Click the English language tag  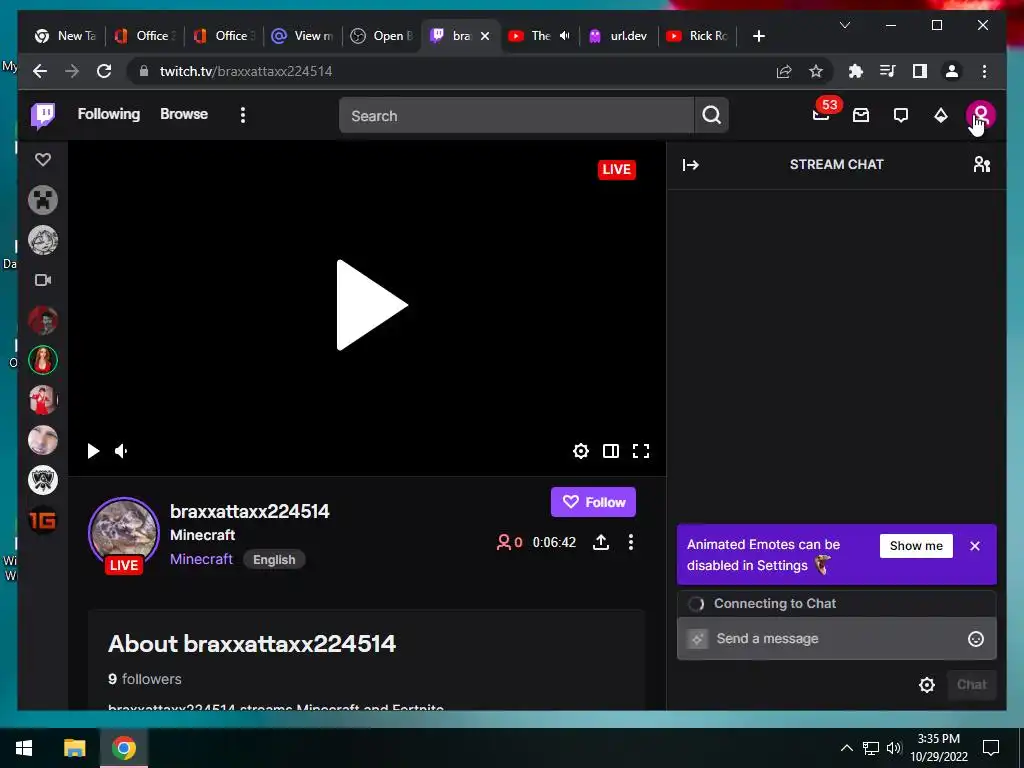pos(274,560)
